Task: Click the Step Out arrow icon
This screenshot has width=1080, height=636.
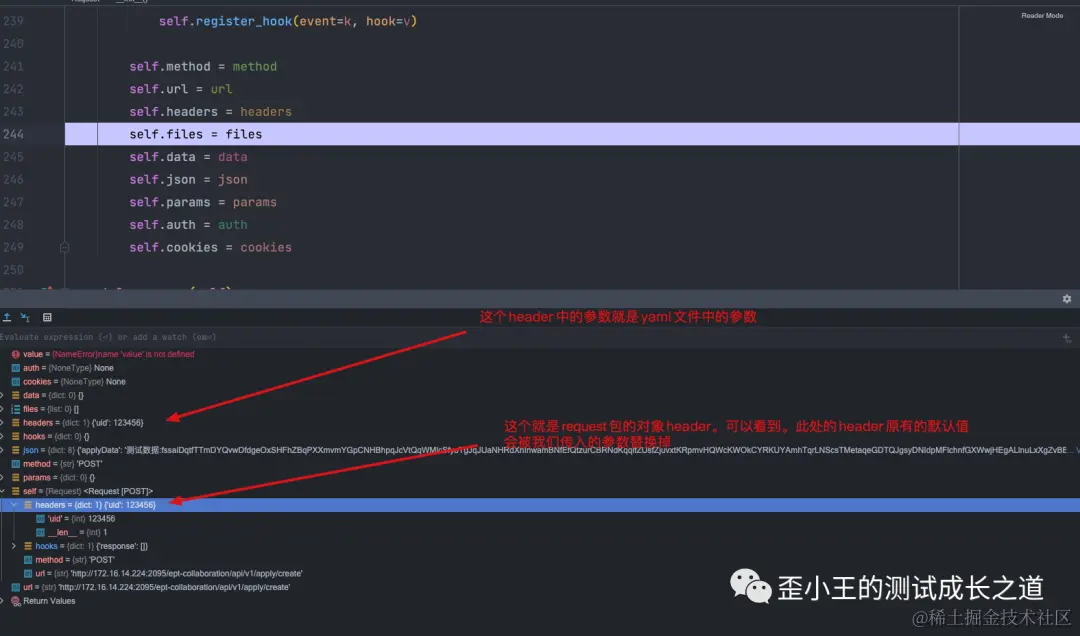Action: click(x=7, y=317)
